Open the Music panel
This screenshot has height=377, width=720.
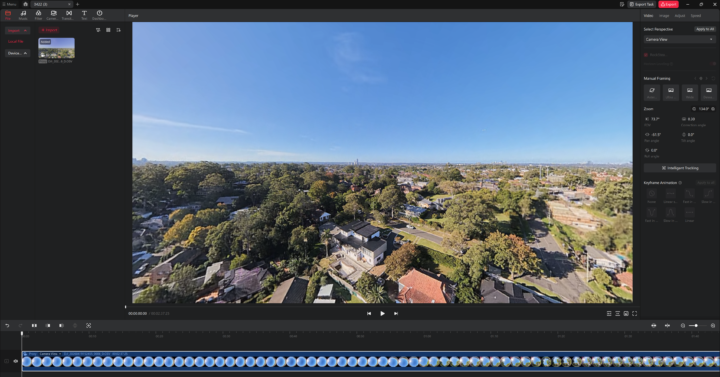click(x=23, y=15)
